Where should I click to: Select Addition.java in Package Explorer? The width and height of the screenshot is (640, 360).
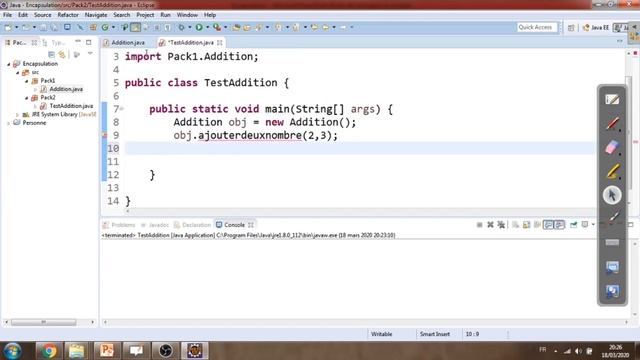[x=66, y=89]
